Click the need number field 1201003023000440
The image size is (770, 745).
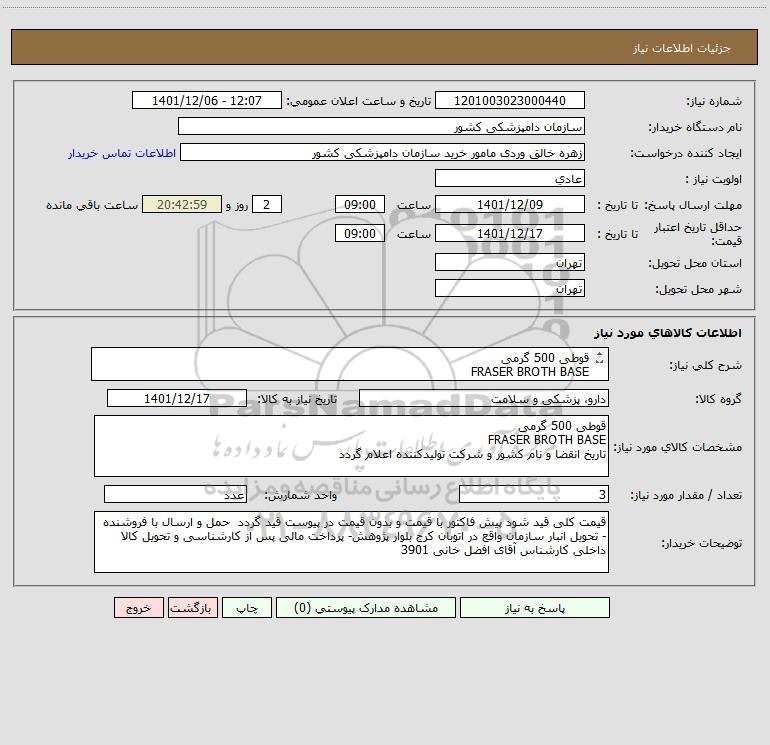click(x=510, y=100)
